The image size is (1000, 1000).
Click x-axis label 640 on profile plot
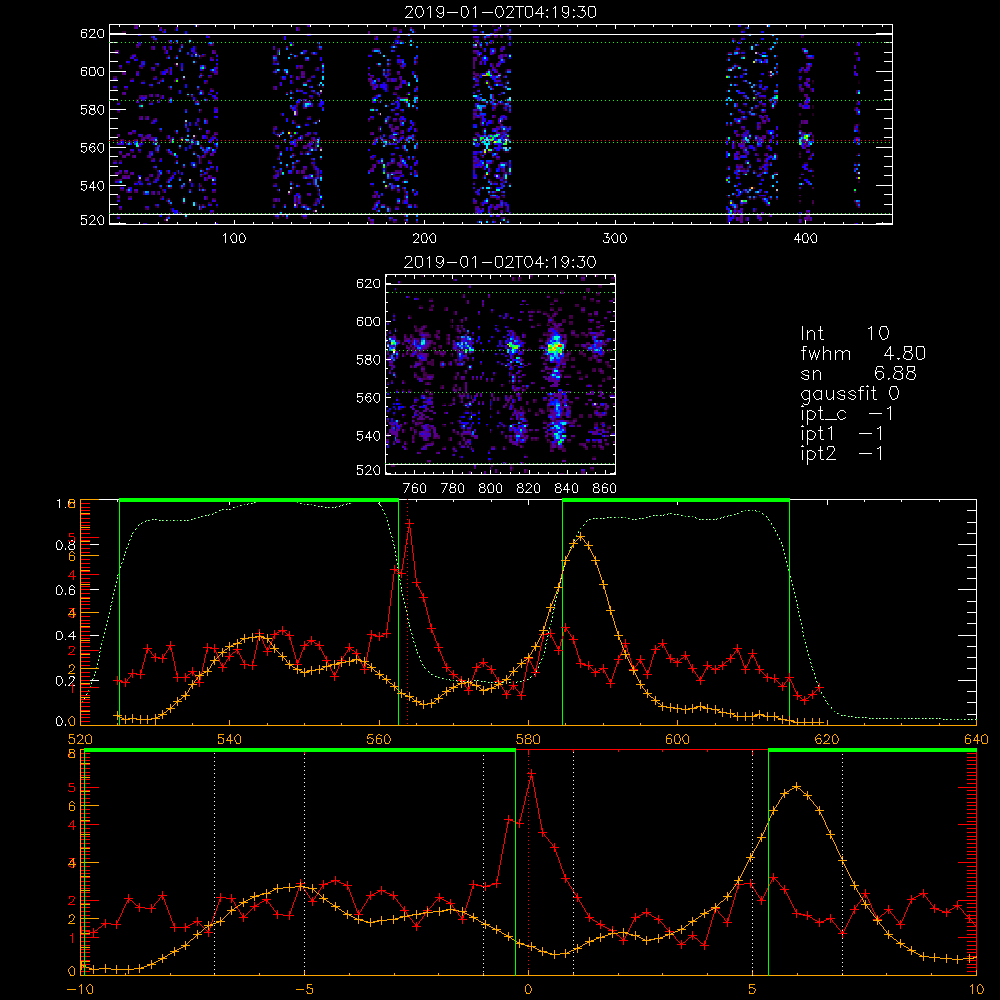coord(976,739)
